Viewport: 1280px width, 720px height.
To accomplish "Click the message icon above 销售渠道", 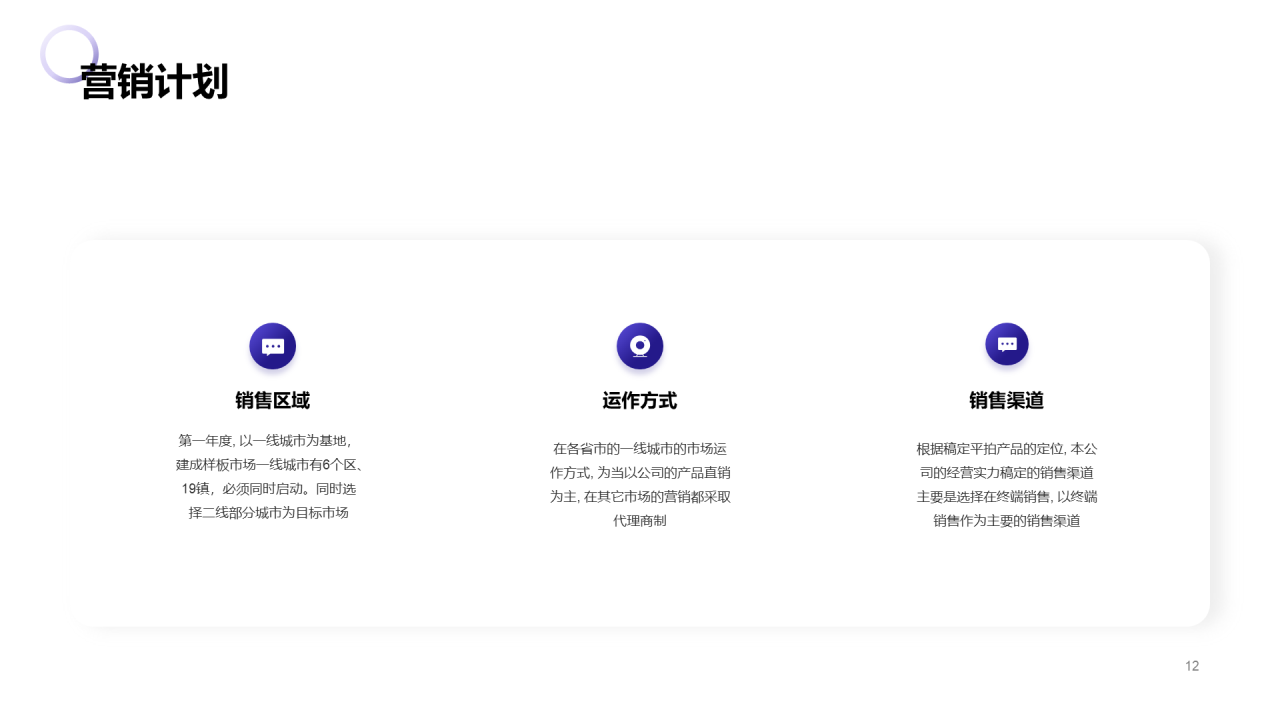I will (1007, 344).
